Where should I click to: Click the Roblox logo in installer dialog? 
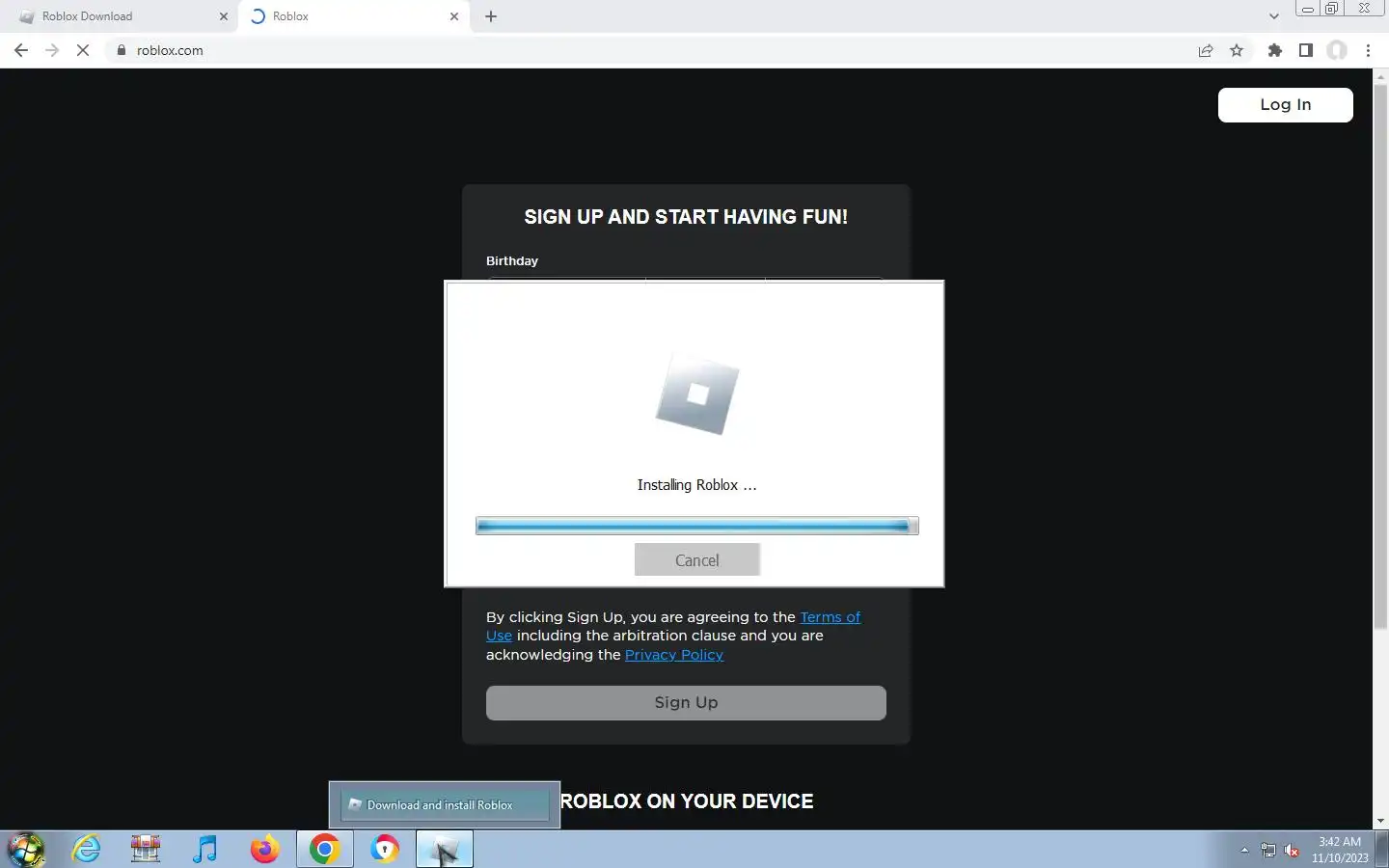point(696,393)
